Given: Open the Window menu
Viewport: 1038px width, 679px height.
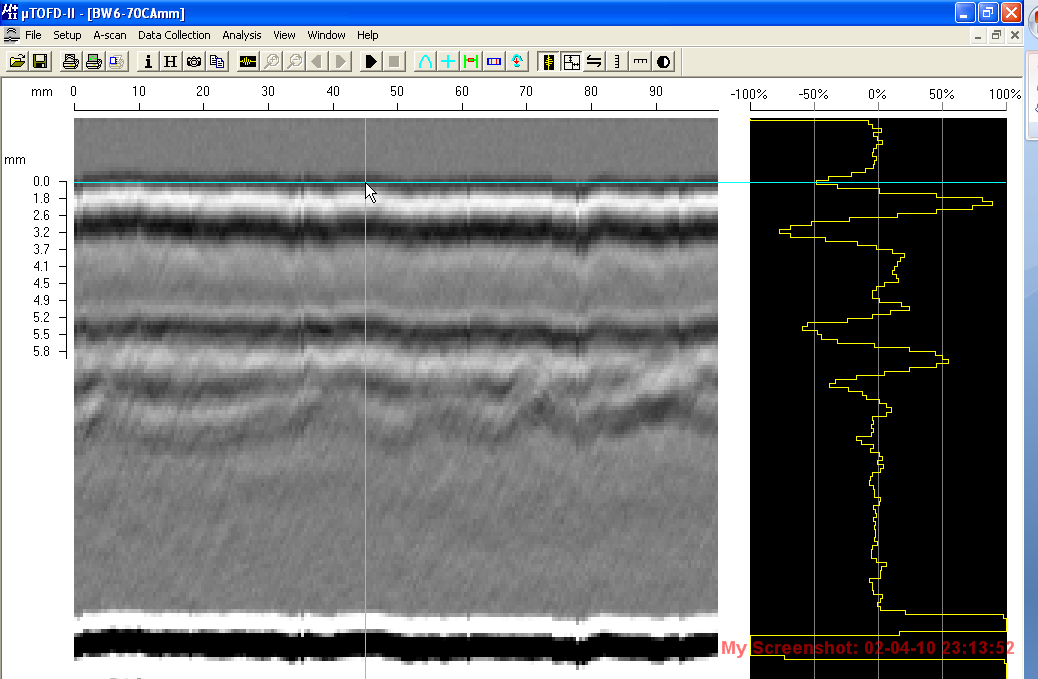Looking at the screenshot, I should tap(326, 35).
